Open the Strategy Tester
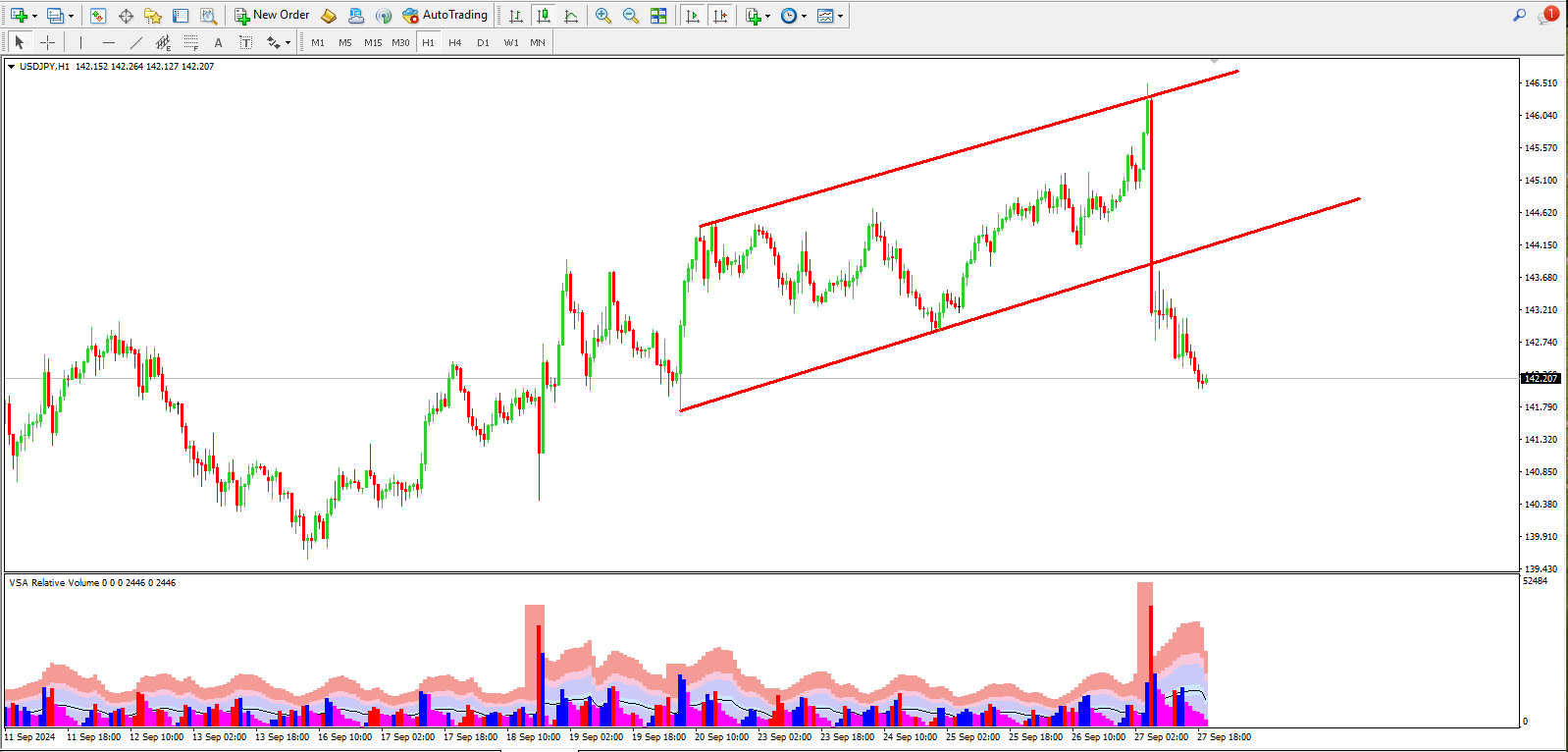This screenshot has height=752, width=1568. (208, 16)
